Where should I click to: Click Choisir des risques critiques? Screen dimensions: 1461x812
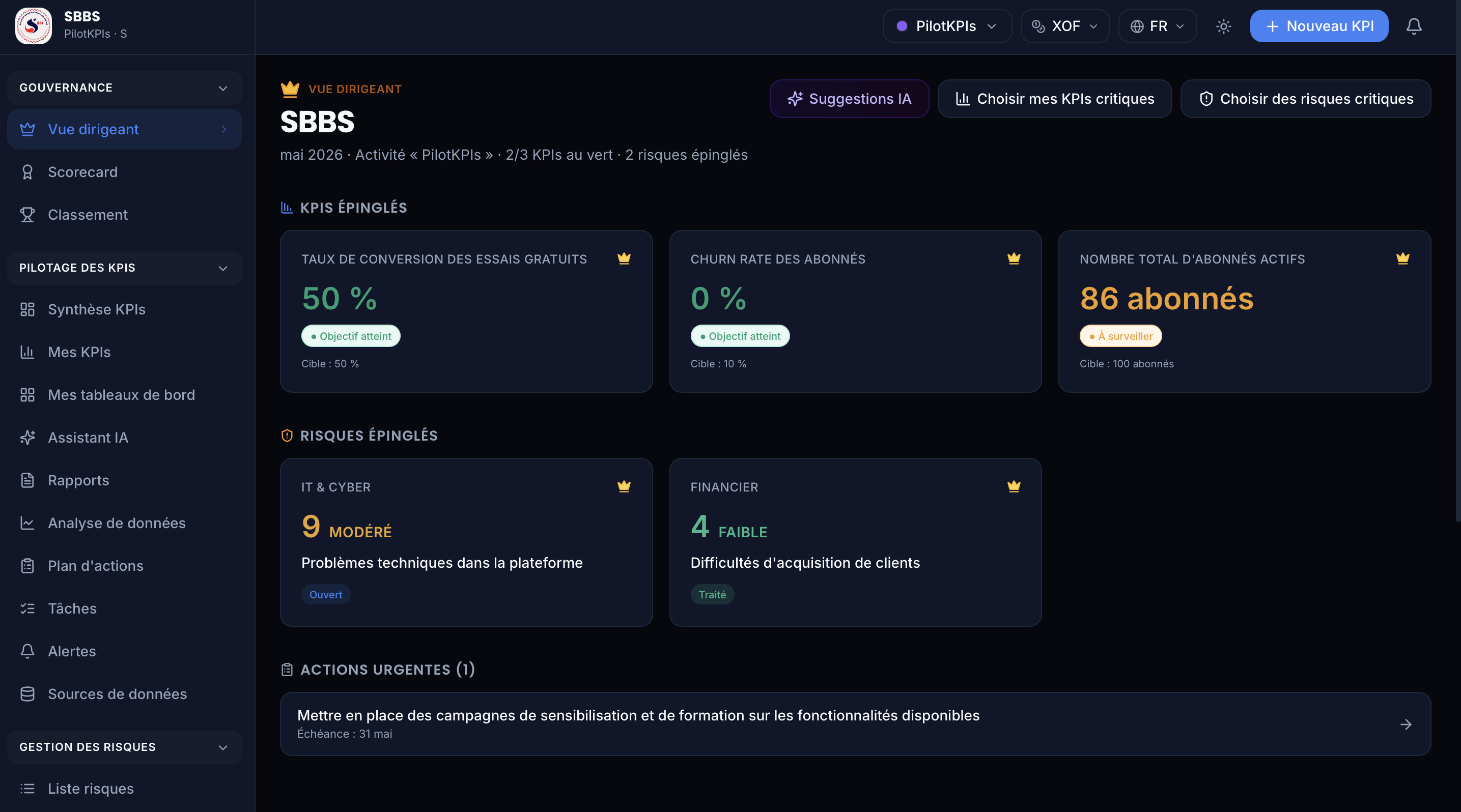point(1306,99)
